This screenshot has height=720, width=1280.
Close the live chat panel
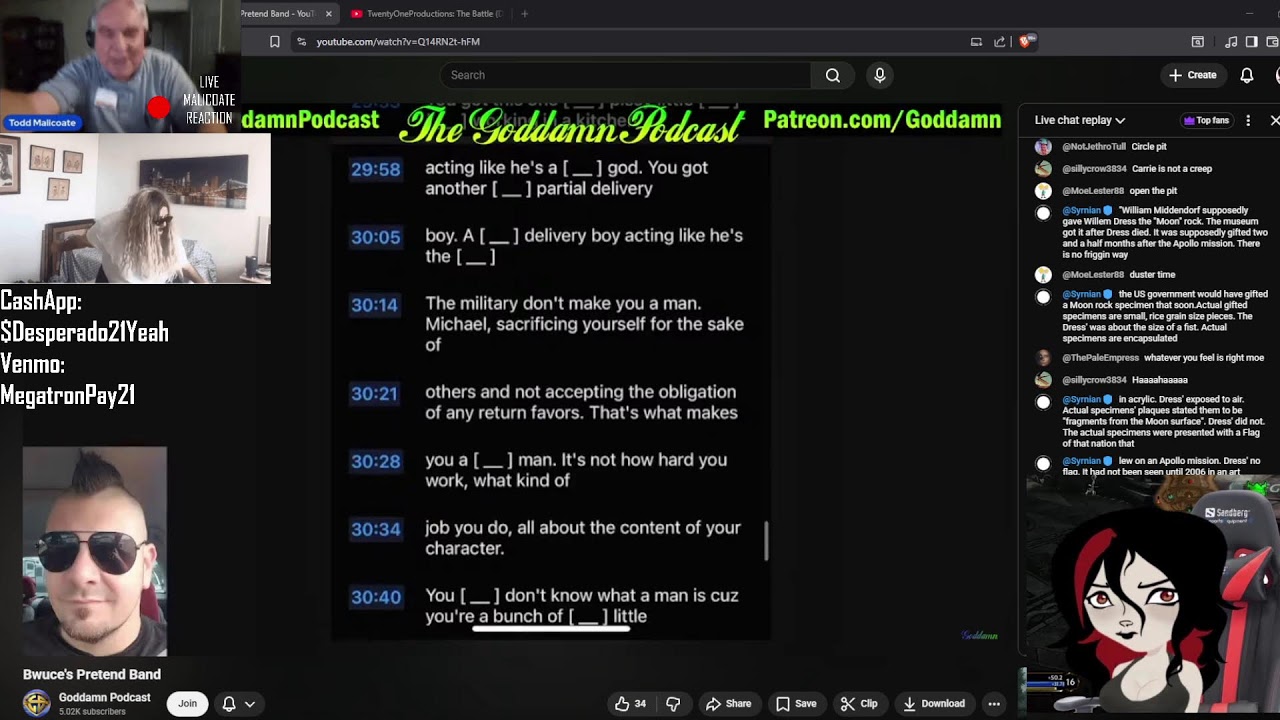tap(1274, 120)
